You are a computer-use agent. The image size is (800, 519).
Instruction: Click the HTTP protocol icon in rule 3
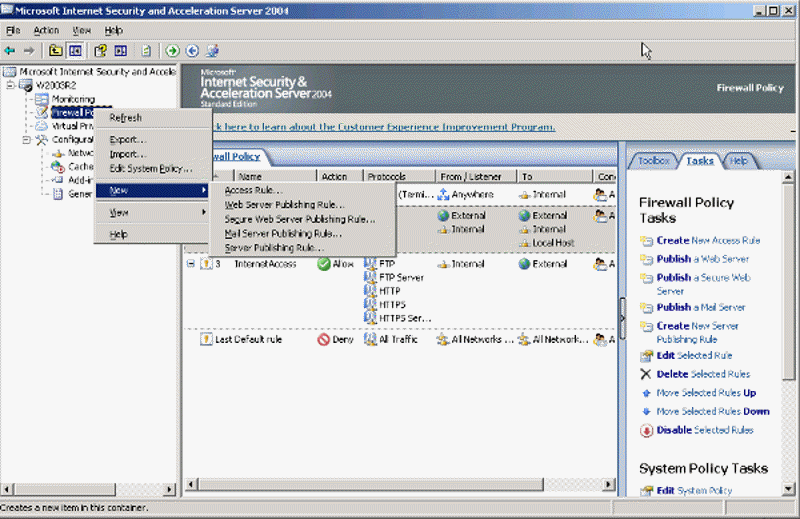coord(370,291)
